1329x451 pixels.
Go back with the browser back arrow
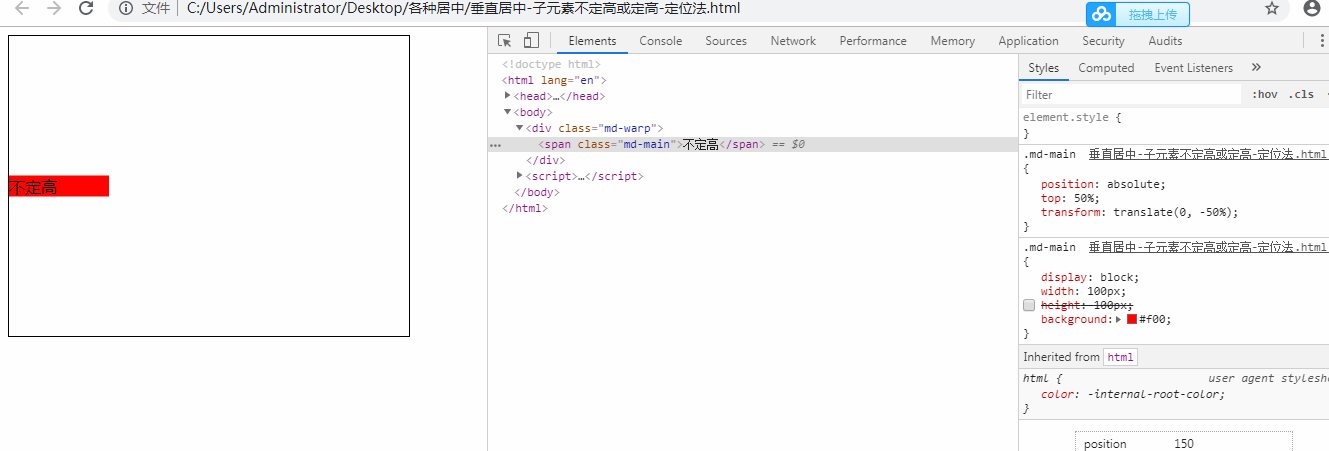[22, 9]
